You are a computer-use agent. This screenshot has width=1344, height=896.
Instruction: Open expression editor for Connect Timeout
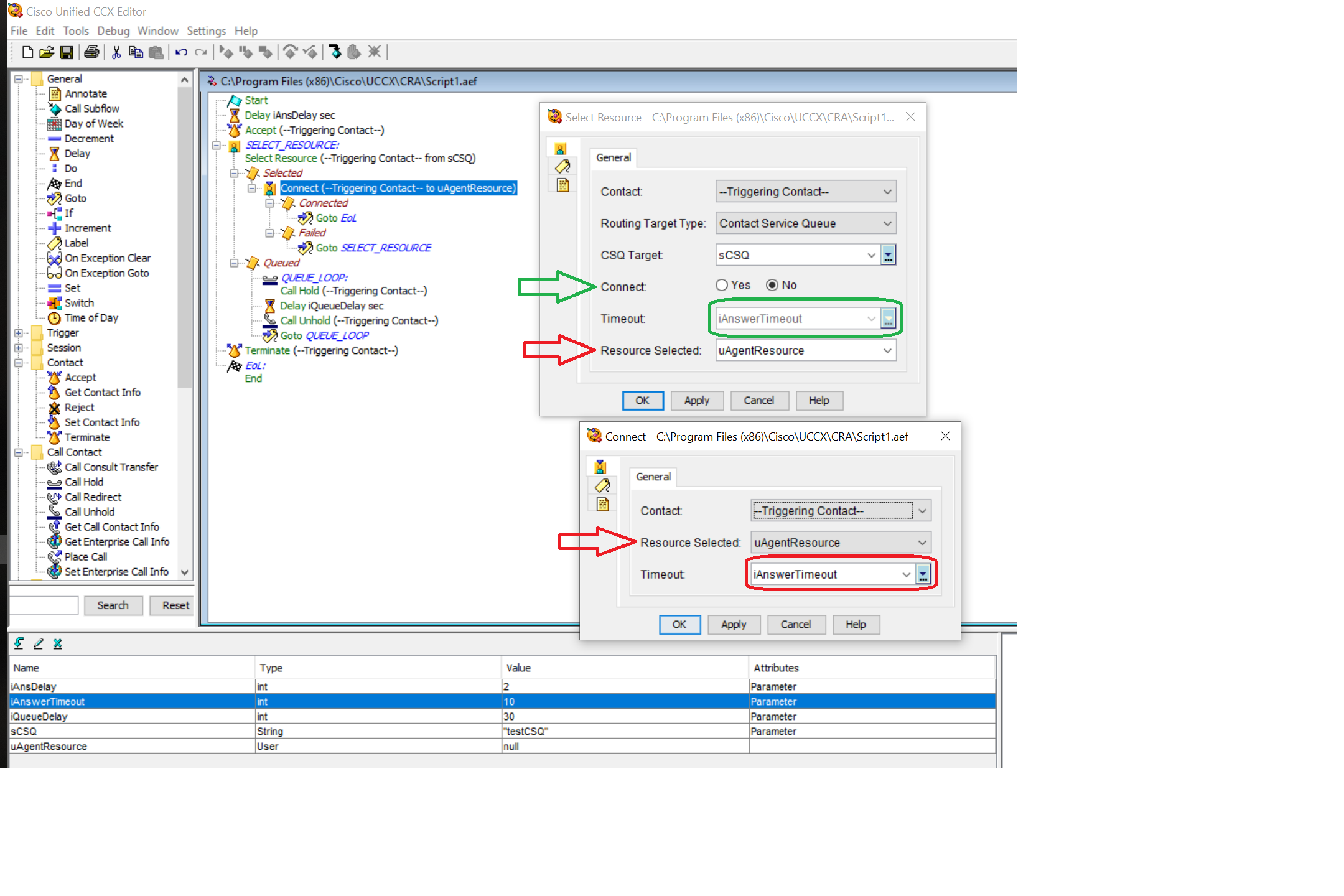(x=923, y=574)
